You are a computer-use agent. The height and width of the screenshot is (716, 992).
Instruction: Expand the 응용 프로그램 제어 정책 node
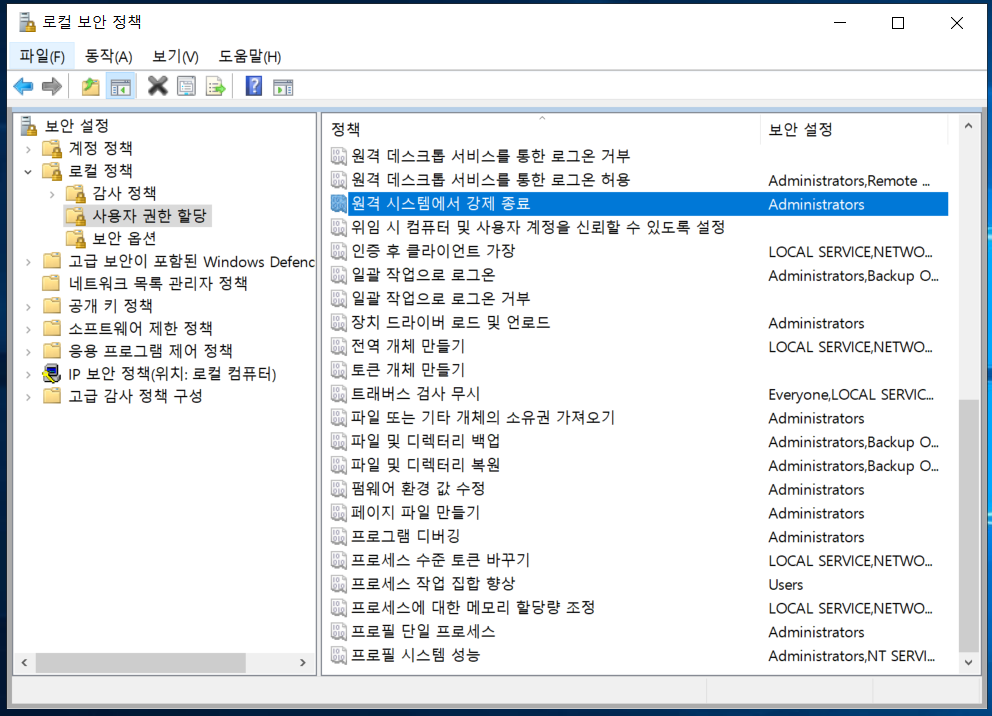coord(28,352)
